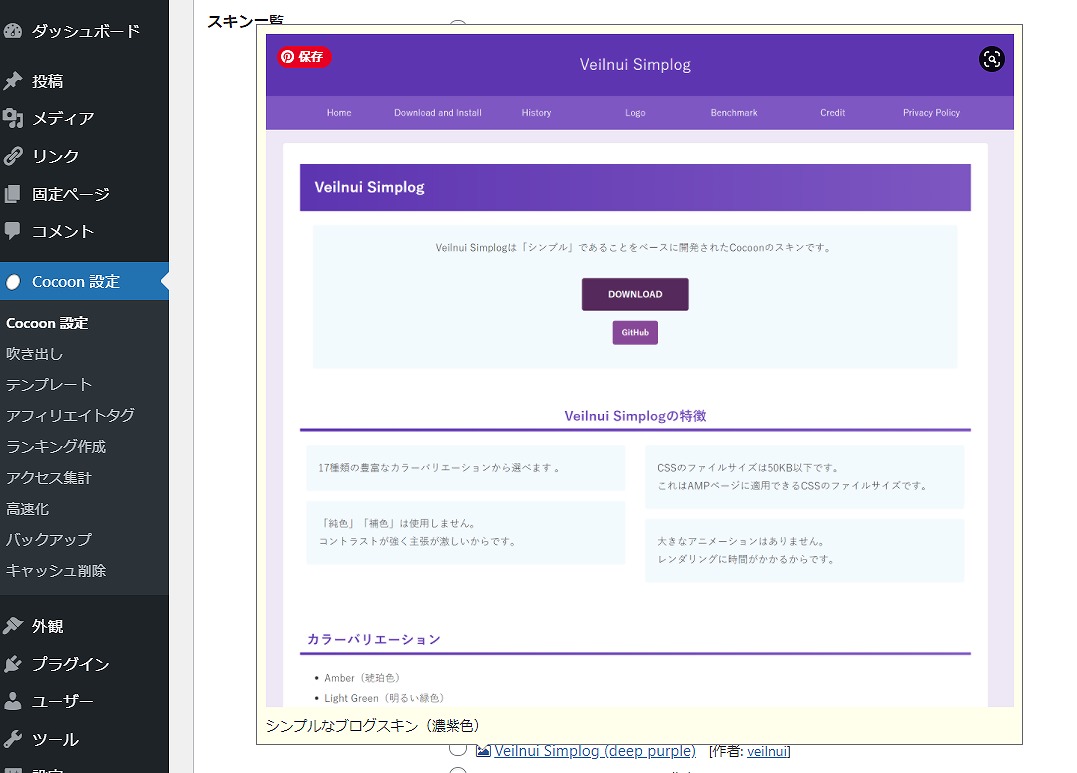Open ダッシュボード menu item

click(x=86, y=31)
